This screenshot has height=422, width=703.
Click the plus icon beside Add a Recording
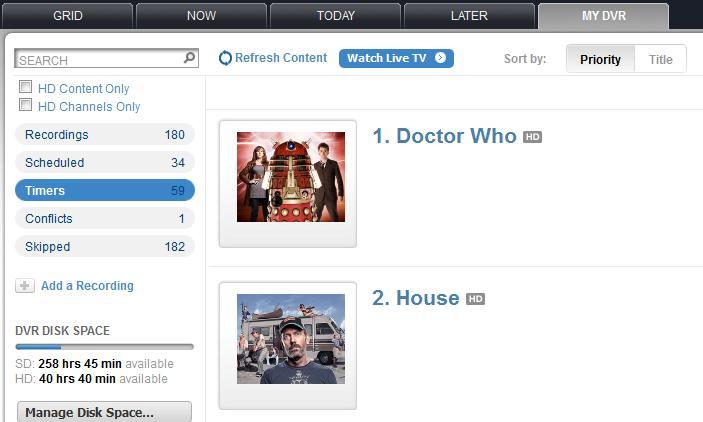click(x=25, y=286)
